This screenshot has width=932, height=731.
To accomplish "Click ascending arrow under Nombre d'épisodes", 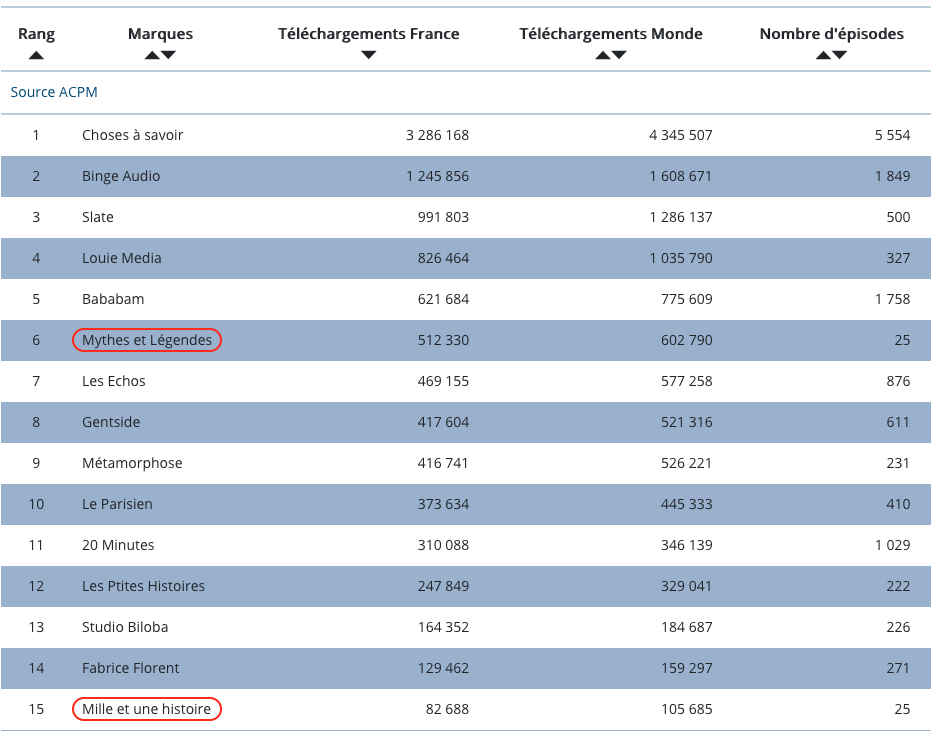I will pos(823,55).
